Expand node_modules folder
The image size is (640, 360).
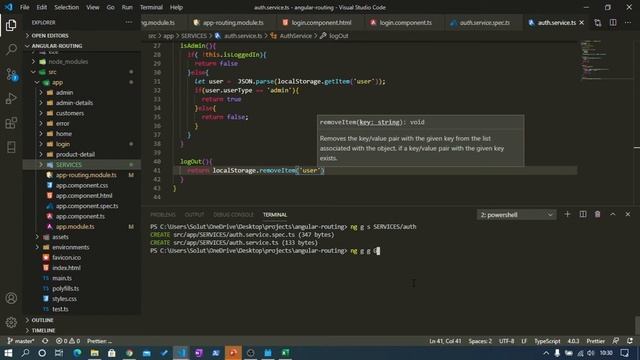pos(82,62)
